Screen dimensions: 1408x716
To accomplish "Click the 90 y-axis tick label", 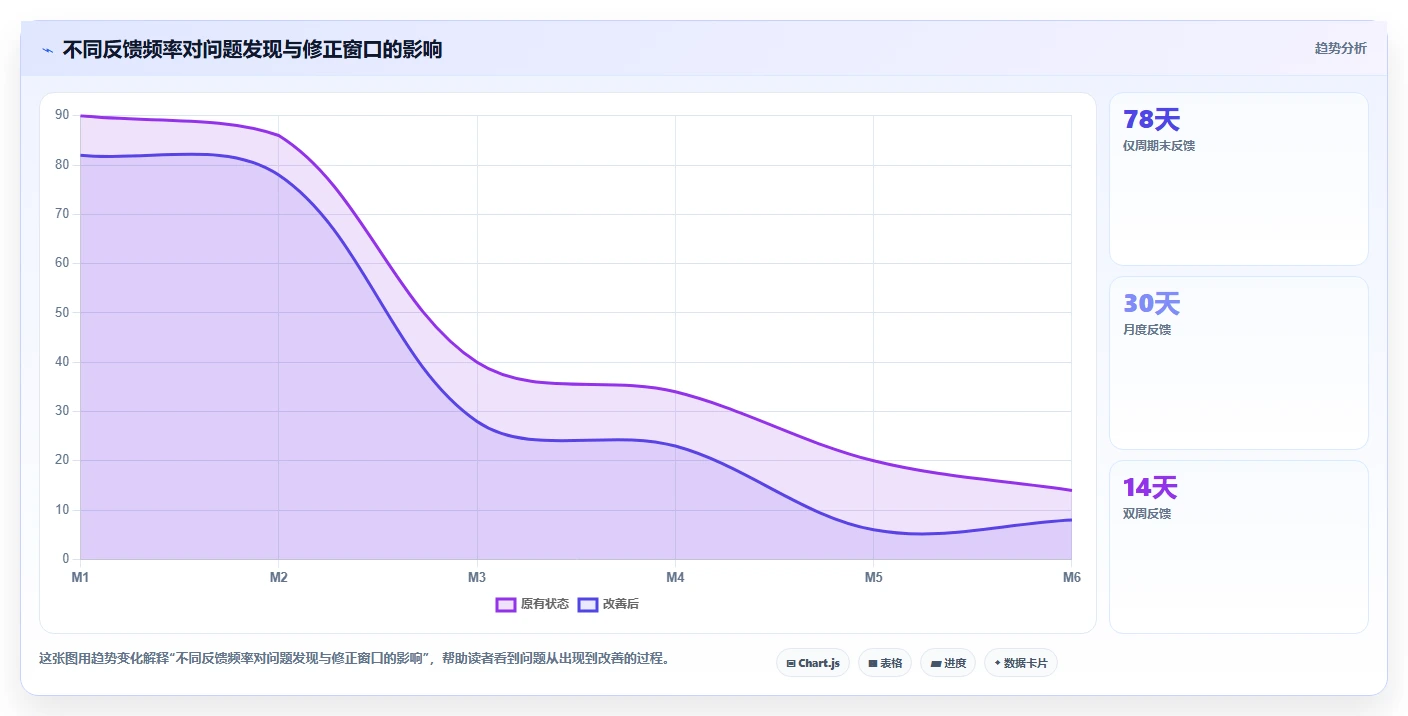I will 62,116.
